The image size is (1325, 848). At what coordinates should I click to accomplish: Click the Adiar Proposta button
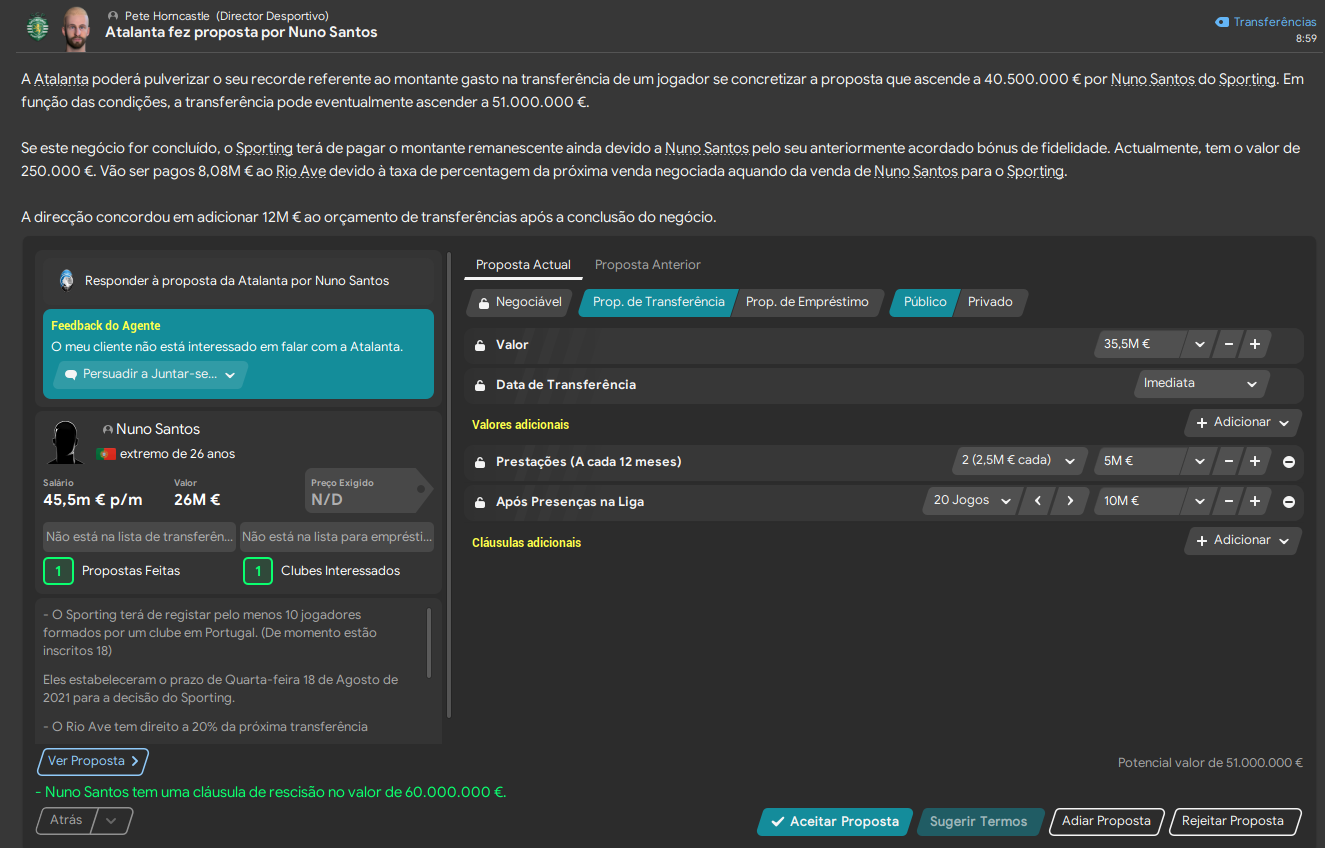point(1106,822)
